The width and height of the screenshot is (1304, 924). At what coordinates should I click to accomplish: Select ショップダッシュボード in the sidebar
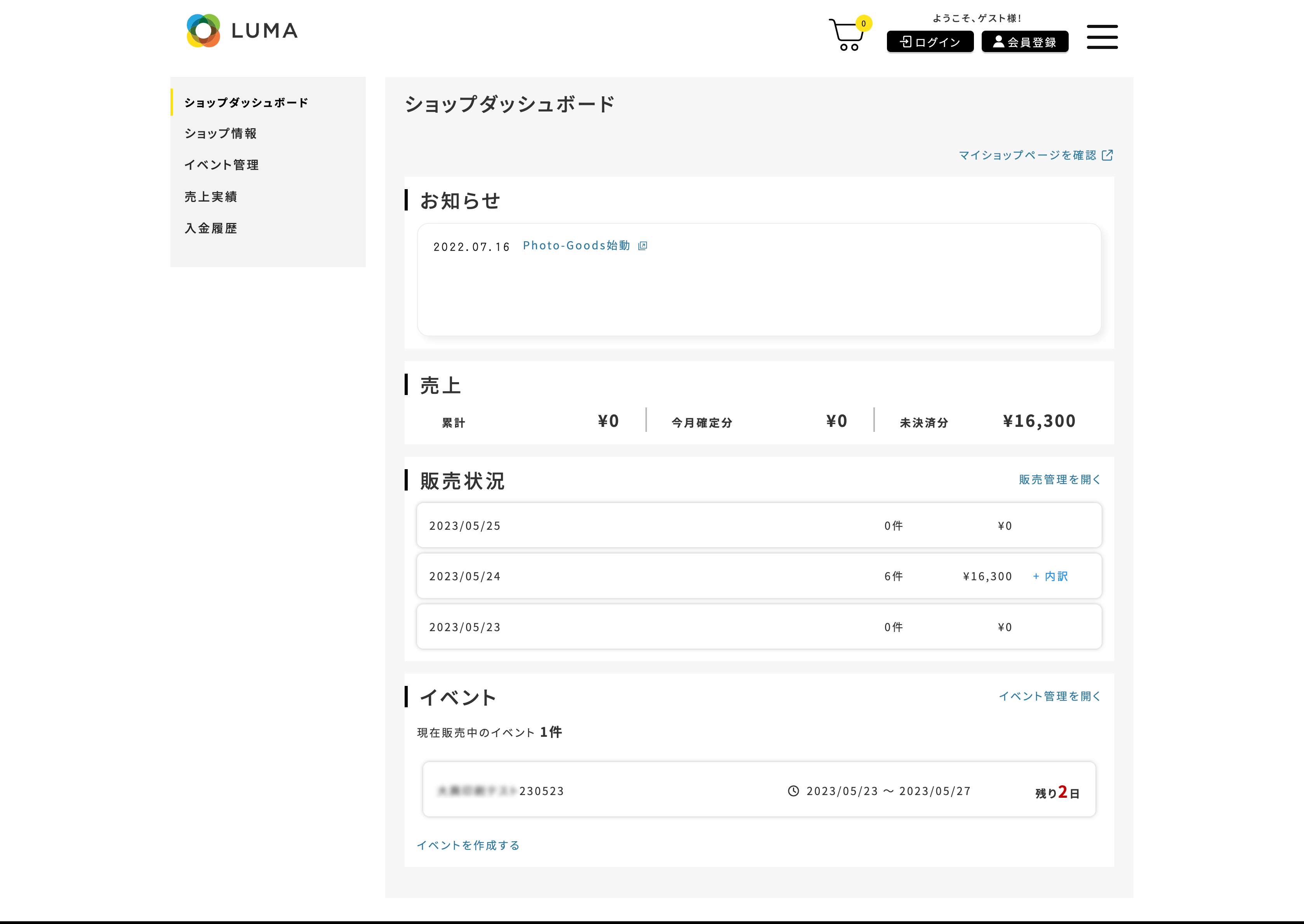pos(246,102)
